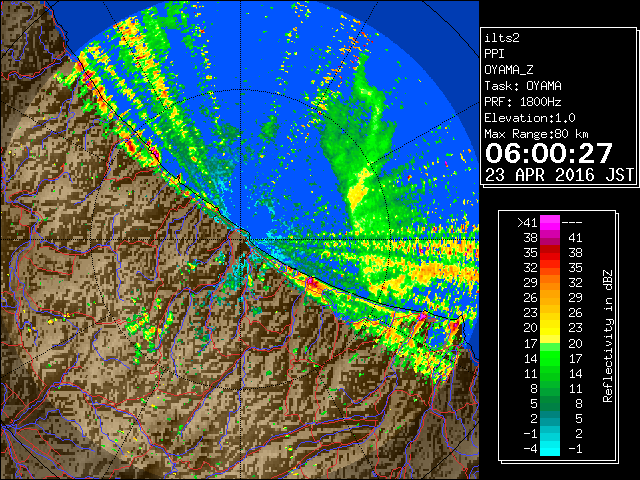
Task: Click the Task: OYAMA line
Action: pyautogui.click(x=523, y=86)
